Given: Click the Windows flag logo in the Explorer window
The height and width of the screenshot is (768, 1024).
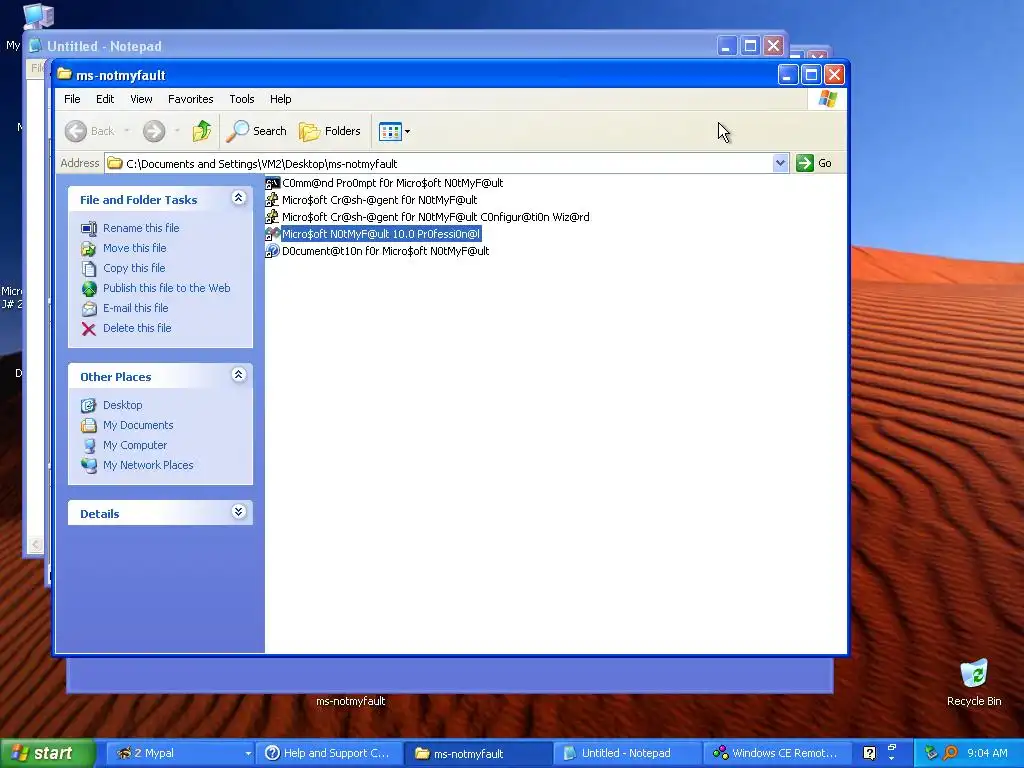Looking at the screenshot, I should 827,99.
